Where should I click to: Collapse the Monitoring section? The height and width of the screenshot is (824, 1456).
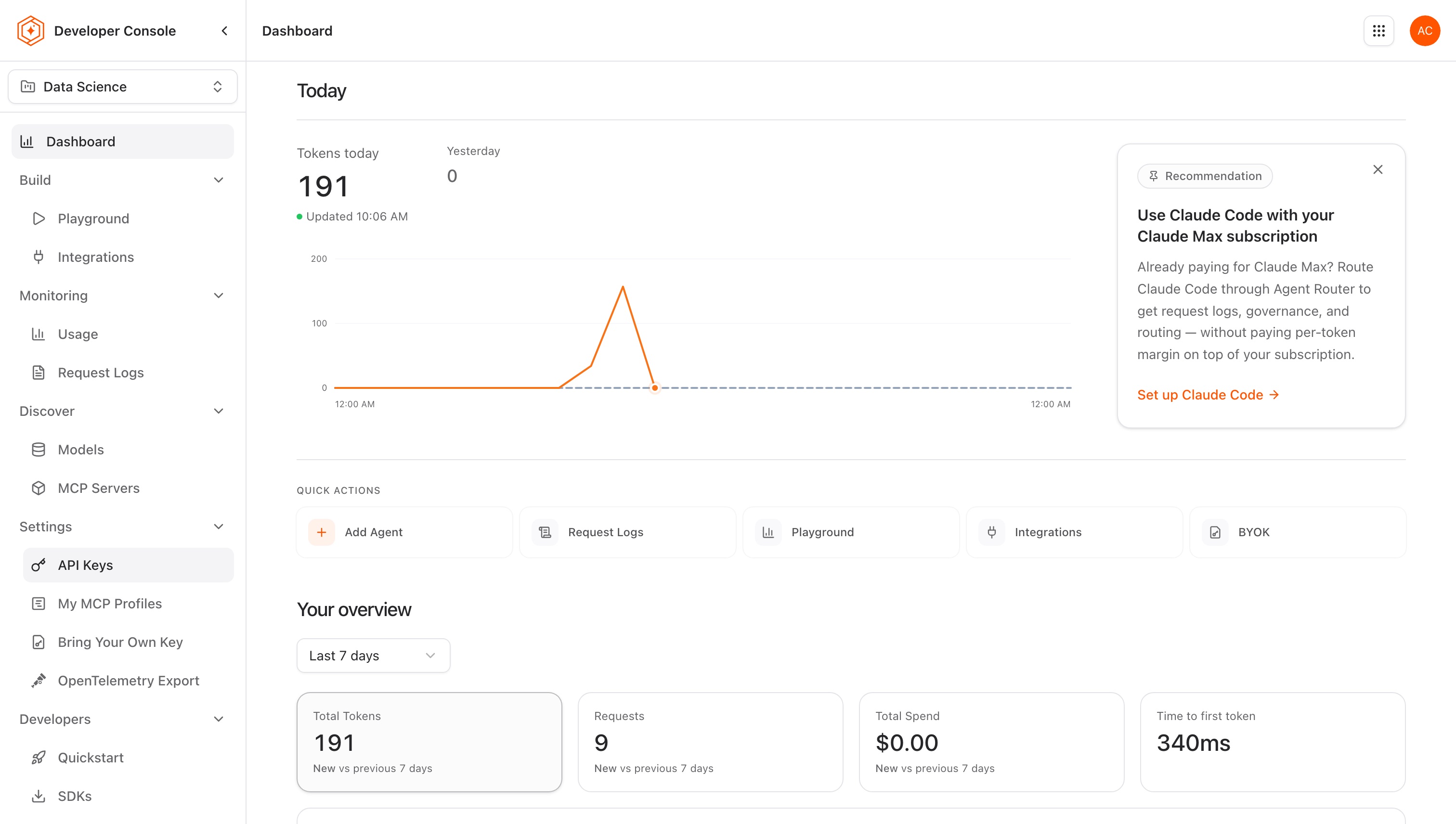pyautogui.click(x=219, y=296)
